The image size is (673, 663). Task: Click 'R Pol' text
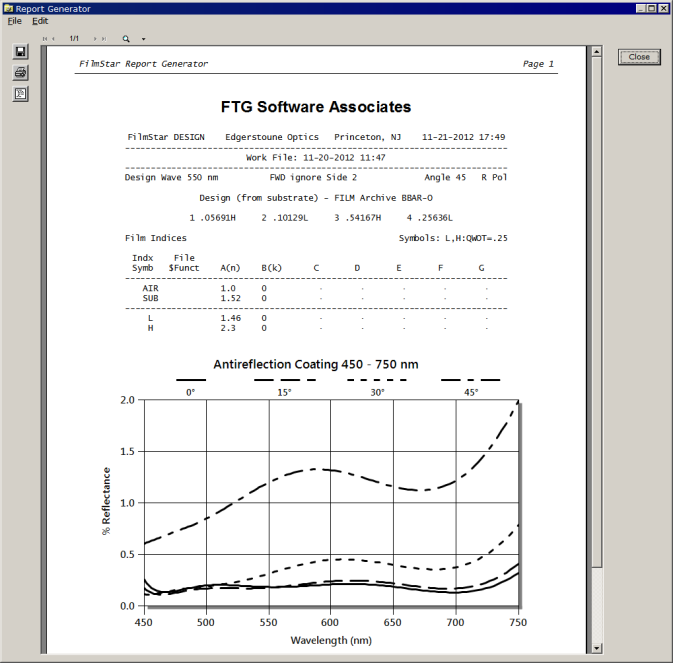494,177
